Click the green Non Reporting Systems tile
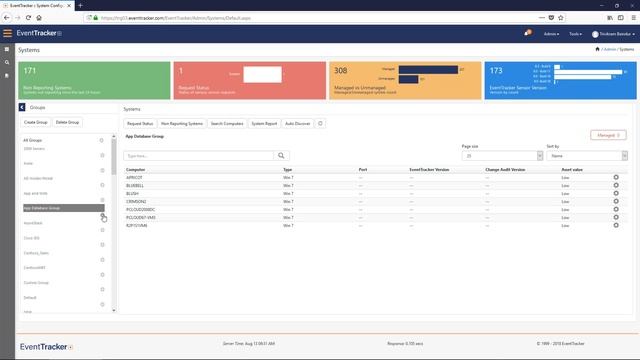 [94, 80]
